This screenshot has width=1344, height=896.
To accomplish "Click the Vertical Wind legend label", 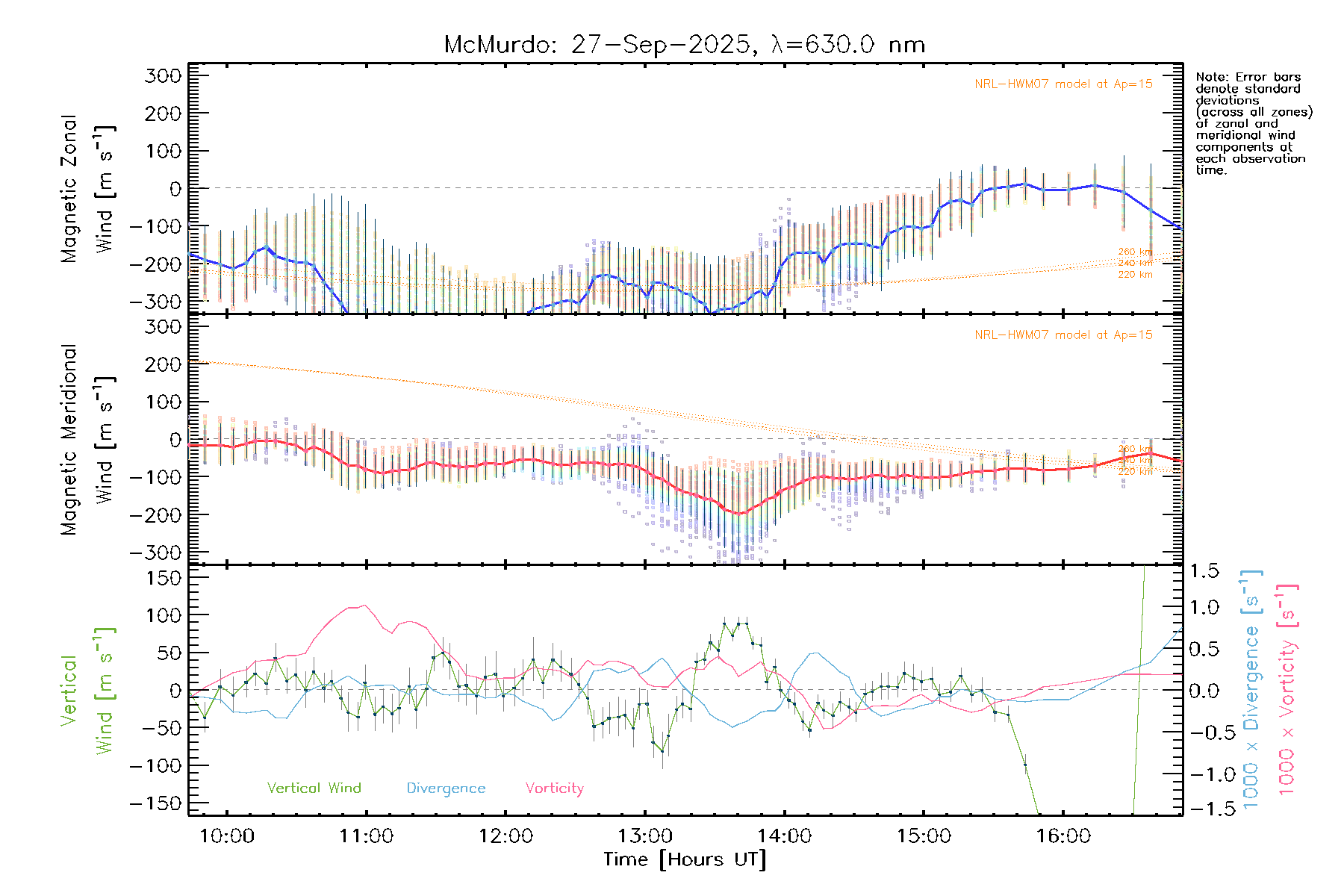I will tap(314, 788).
